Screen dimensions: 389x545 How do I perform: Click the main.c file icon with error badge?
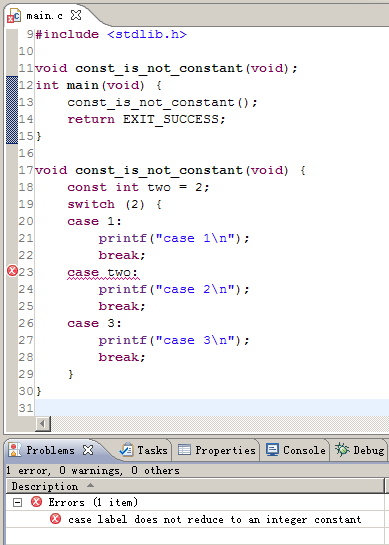click(x=14, y=16)
